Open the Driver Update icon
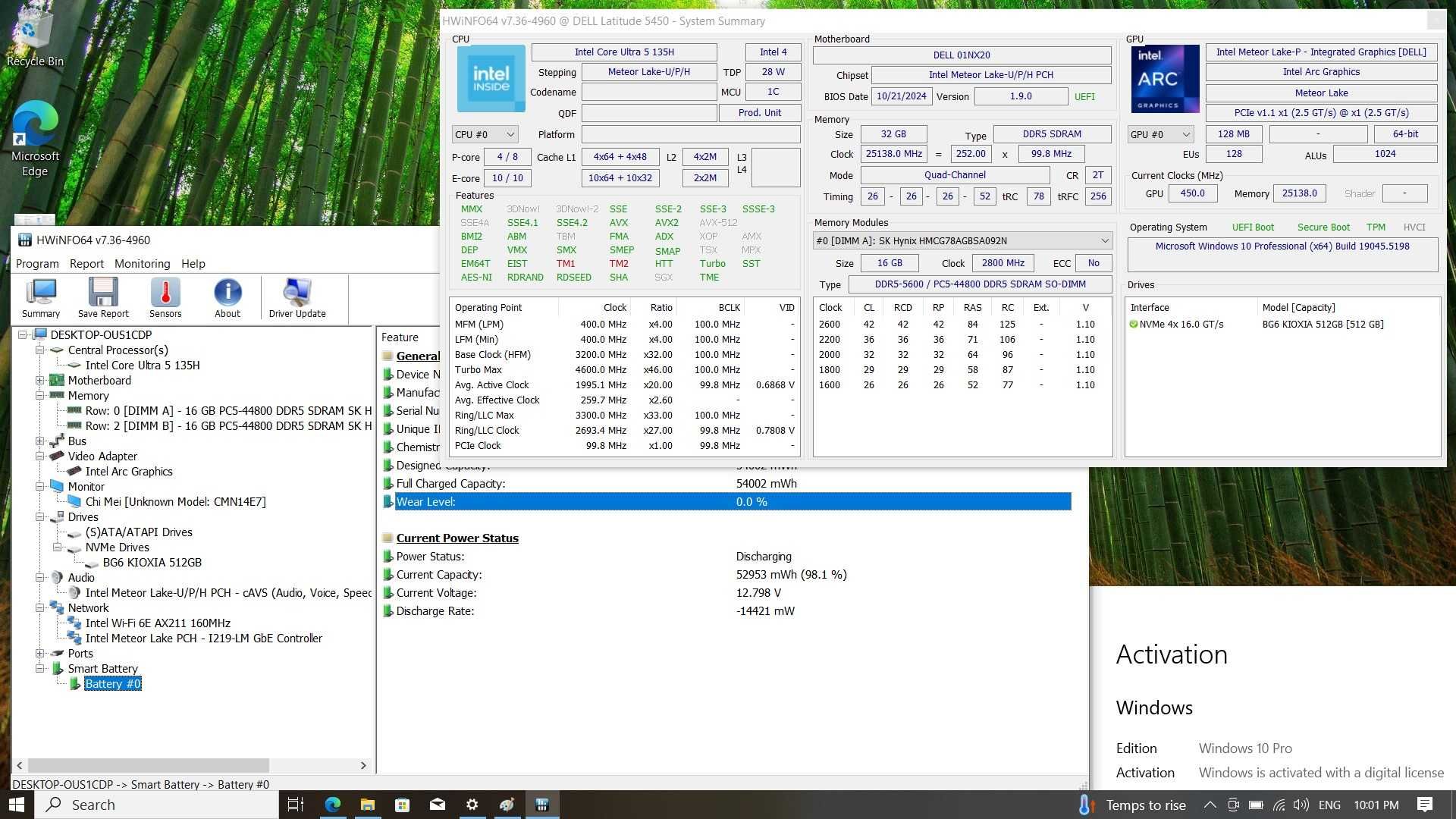 click(297, 298)
